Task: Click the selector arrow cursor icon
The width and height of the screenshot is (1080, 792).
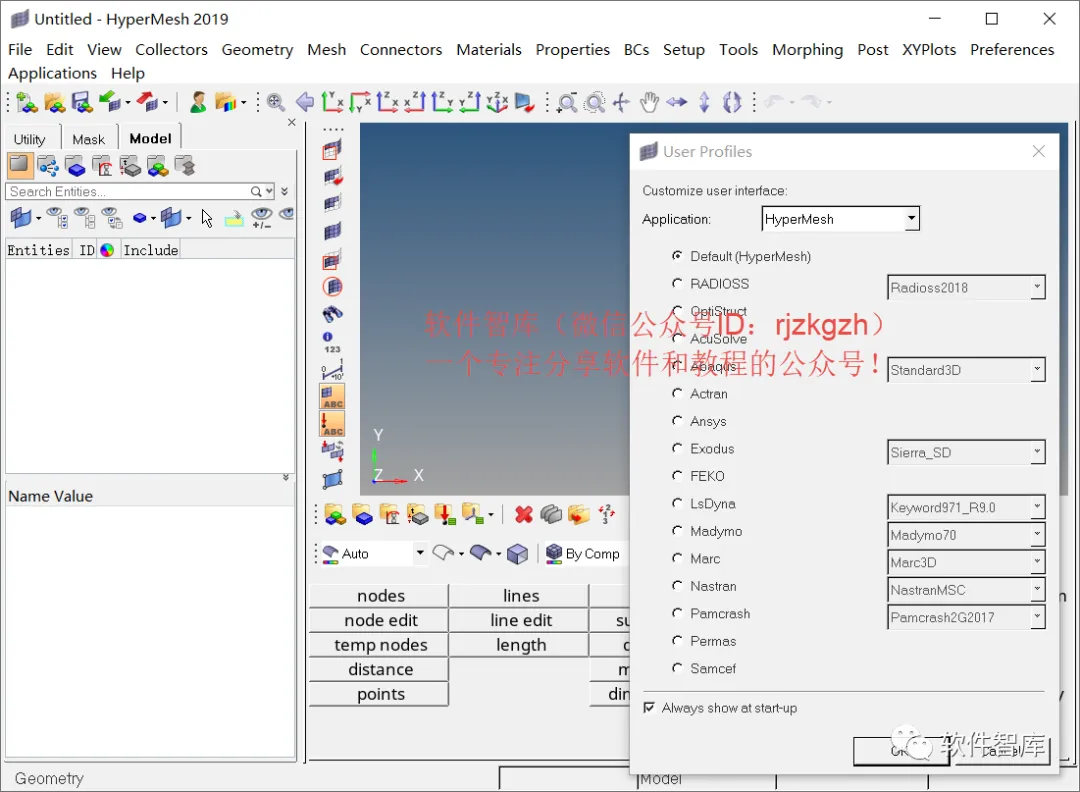Action: pyautogui.click(x=207, y=218)
